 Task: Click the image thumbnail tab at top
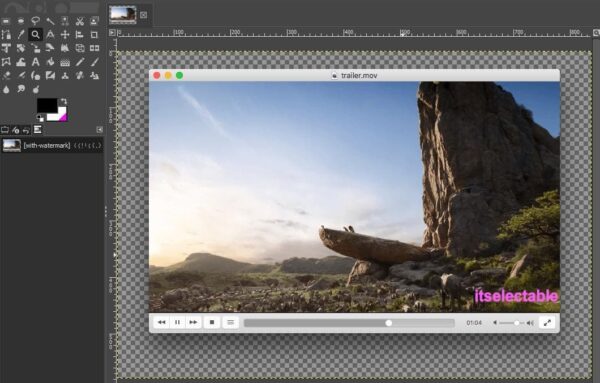point(122,15)
